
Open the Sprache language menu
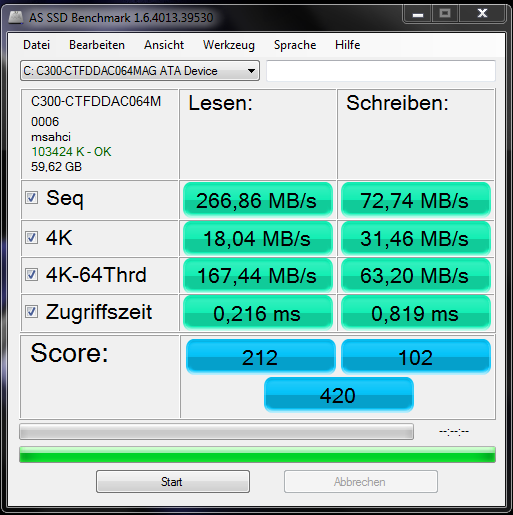coord(295,45)
